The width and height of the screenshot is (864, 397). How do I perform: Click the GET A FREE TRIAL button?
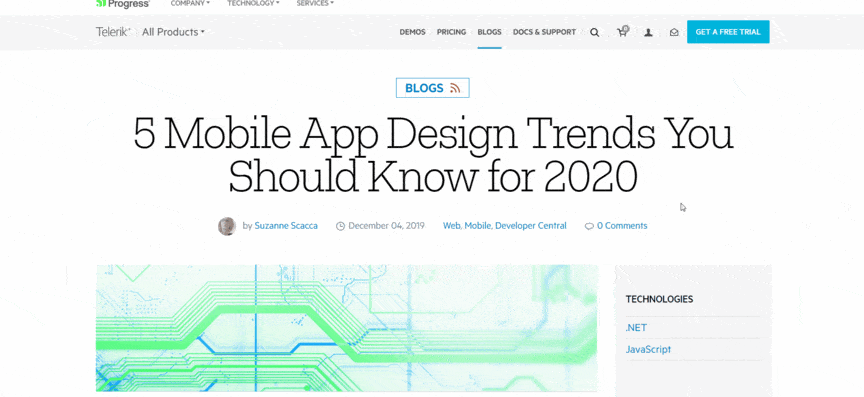[x=728, y=32]
